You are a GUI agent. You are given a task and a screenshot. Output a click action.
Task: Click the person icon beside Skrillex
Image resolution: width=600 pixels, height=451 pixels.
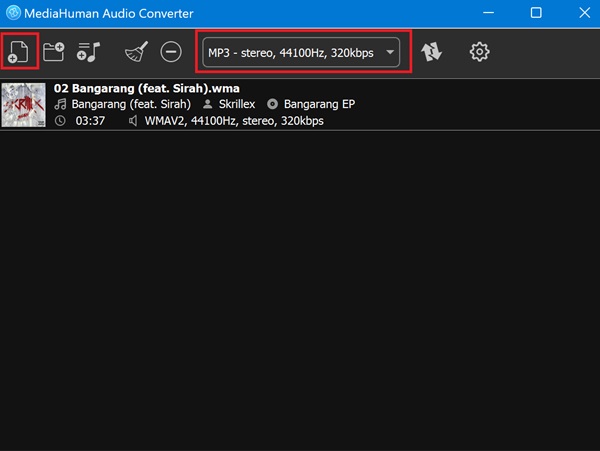pyautogui.click(x=207, y=104)
